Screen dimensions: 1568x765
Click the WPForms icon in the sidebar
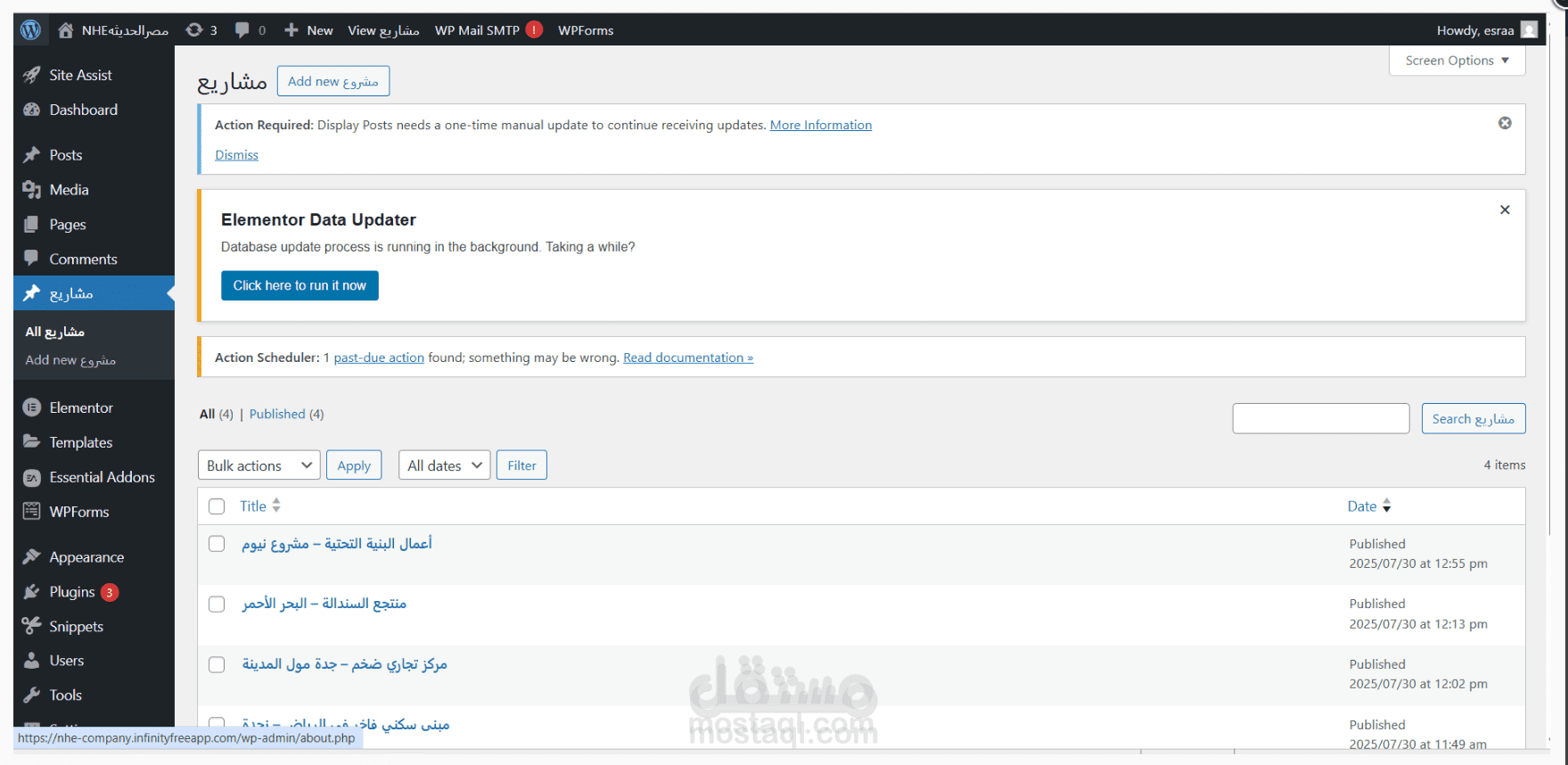pos(32,512)
